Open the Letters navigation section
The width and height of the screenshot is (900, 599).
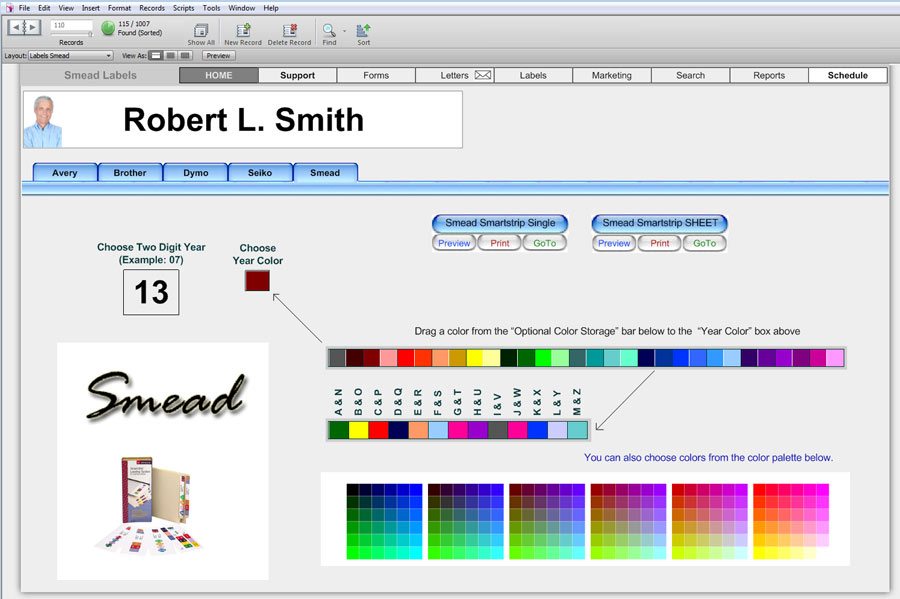455,75
